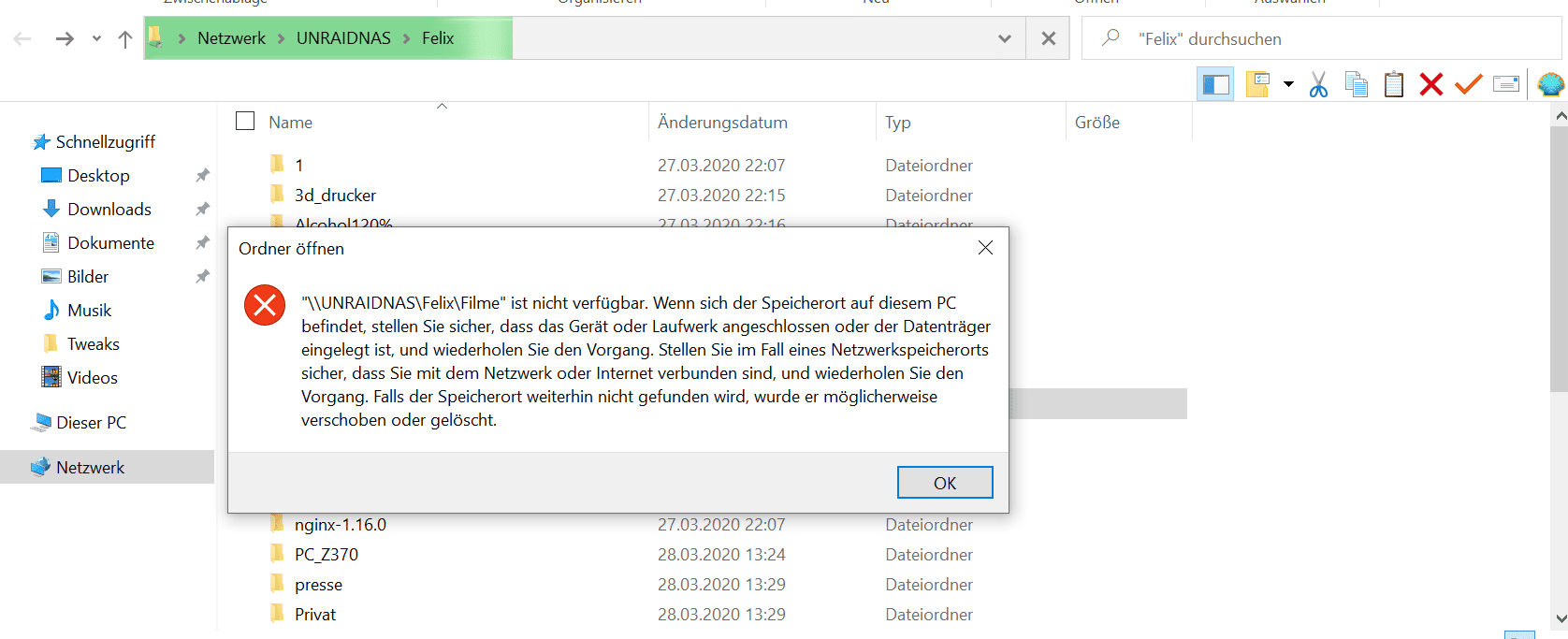The image size is (1568, 639).
Task: Open the folder options toolbar icon
Action: pyautogui.click(x=1258, y=84)
